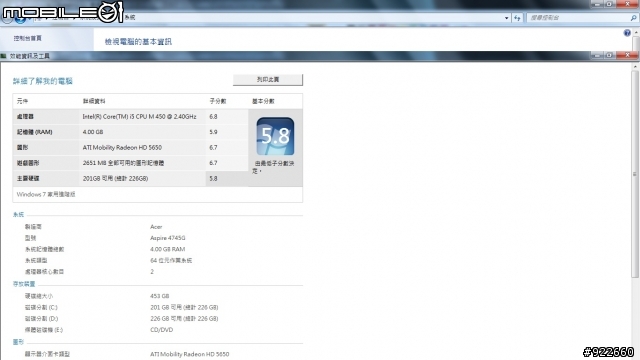The height and width of the screenshot is (360, 640).
Task: Click 226 GB 可用 value for partition D:
Action: click(184, 319)
